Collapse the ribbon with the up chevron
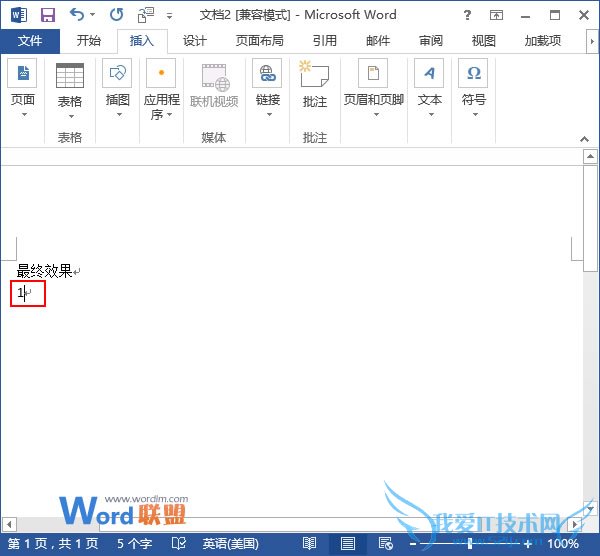The height and width of the screenshot is (556, 600). 584,139
